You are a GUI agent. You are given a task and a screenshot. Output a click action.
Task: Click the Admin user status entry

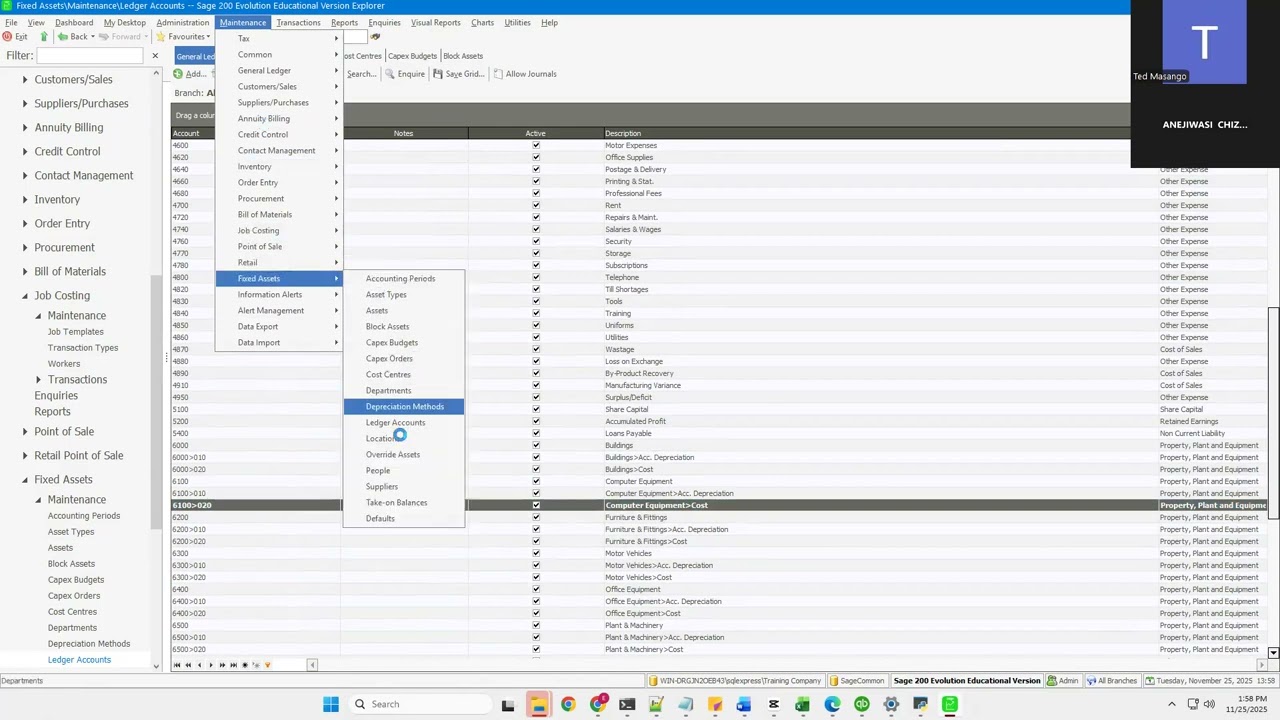pyautogui.click(x=1062, y=681)
